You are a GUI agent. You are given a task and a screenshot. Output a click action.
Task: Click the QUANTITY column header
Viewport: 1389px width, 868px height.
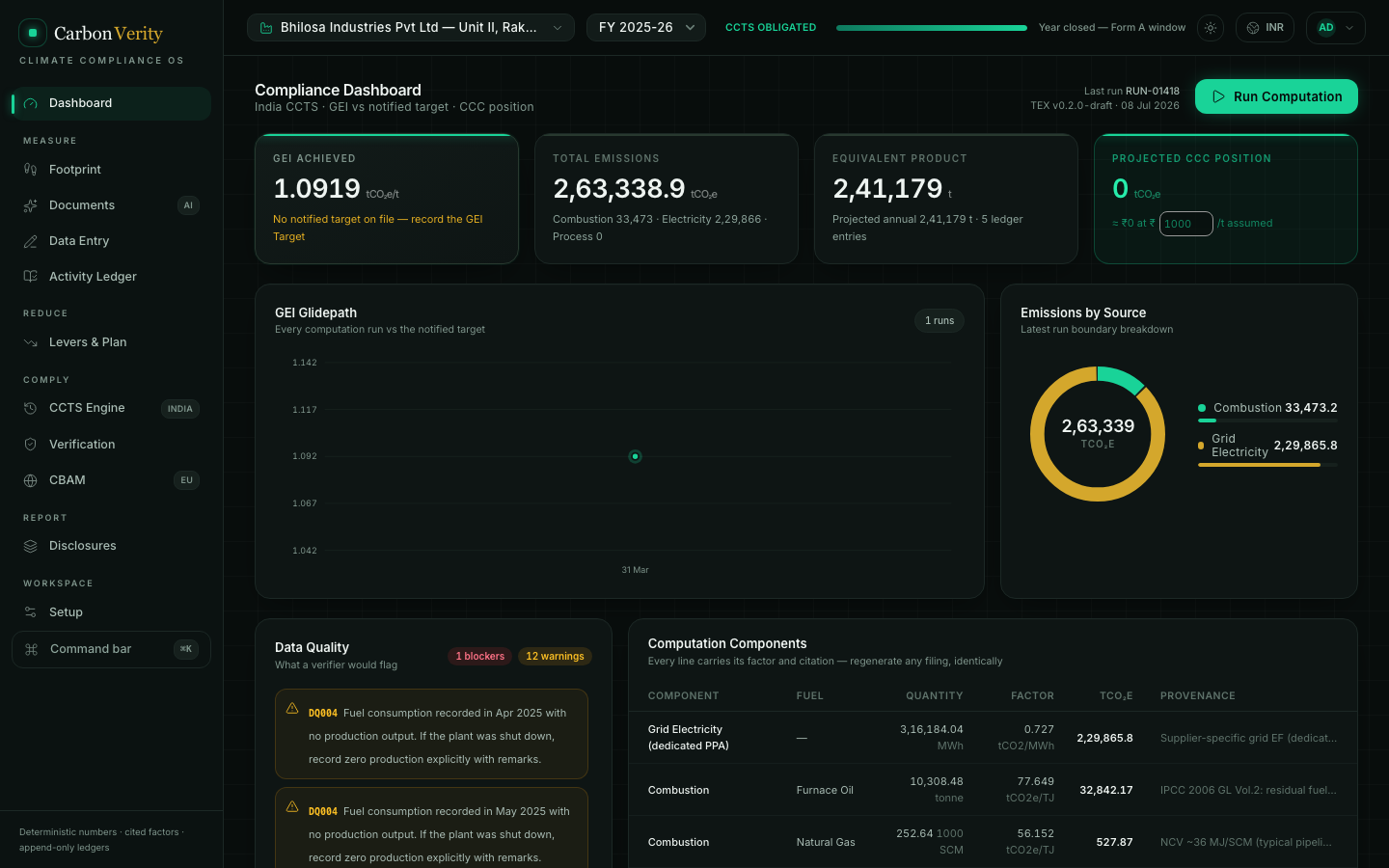[x=934, y=695]
